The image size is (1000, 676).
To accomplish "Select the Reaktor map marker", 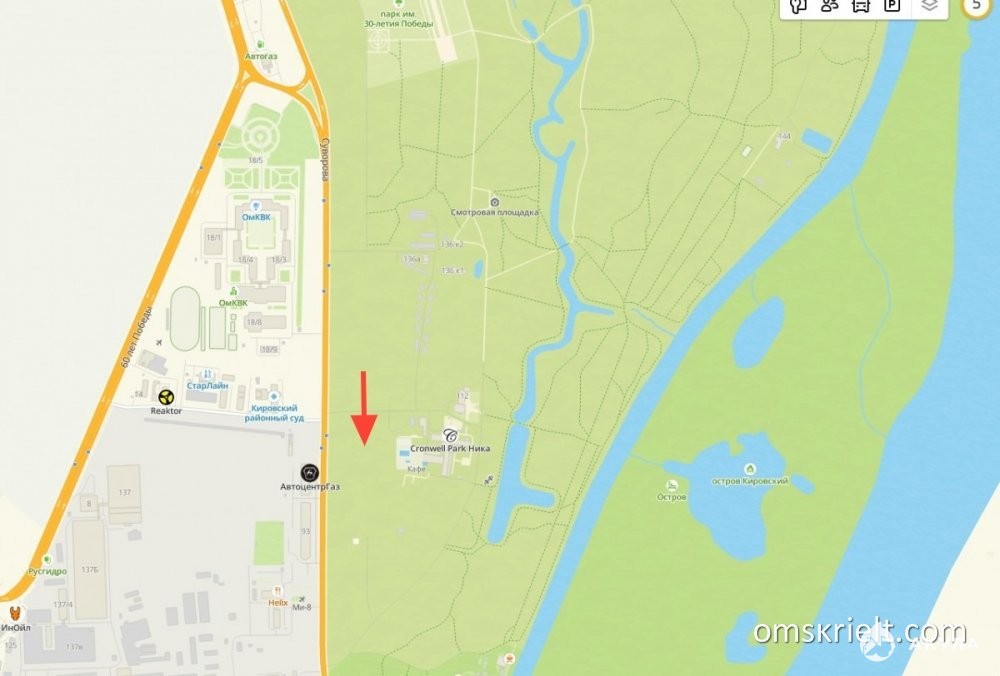I will (166, 397).
